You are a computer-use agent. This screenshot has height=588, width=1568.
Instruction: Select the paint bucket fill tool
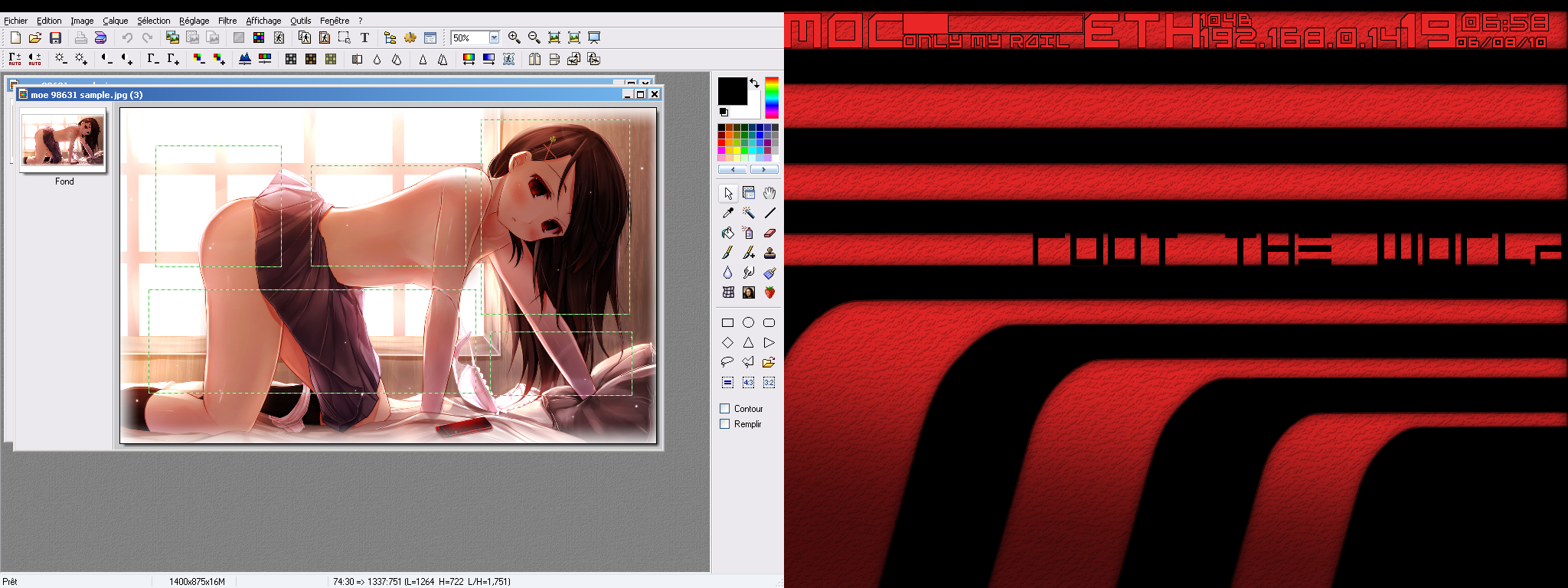[x=728, y=233]
